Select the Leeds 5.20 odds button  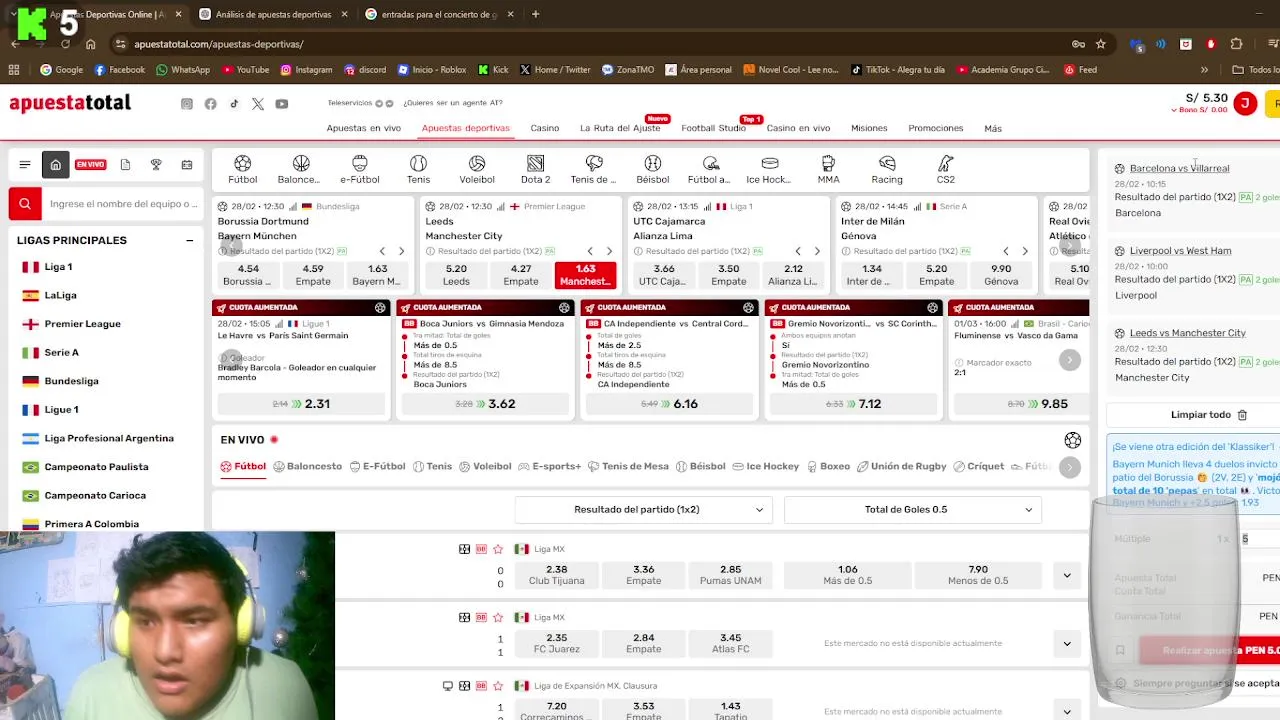[456, 275]
